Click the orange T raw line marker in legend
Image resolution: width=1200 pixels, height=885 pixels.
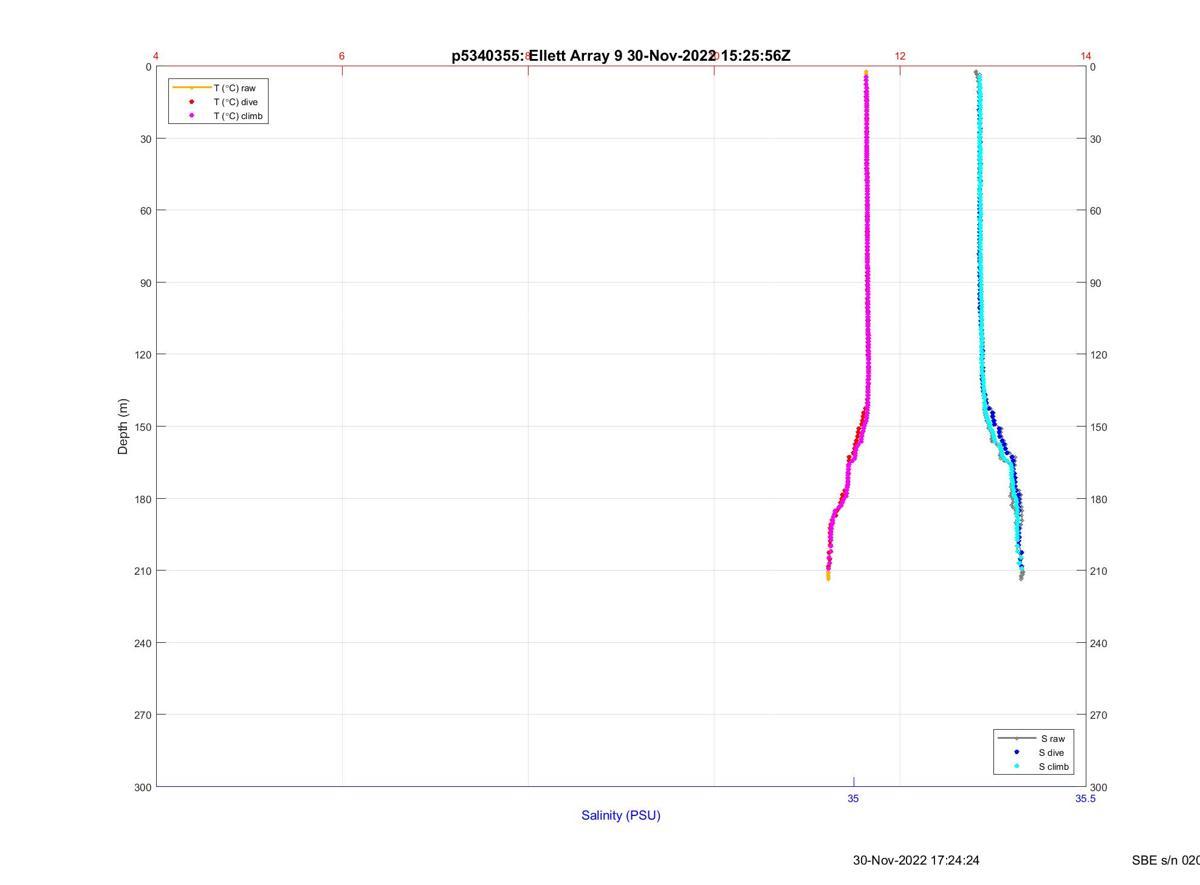[x=191, y=88]
